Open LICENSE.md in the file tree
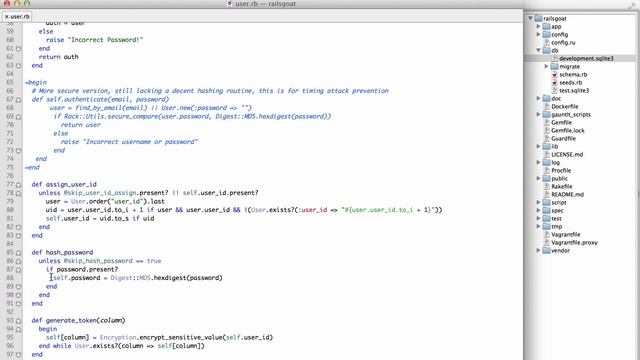 pos(567,154)
